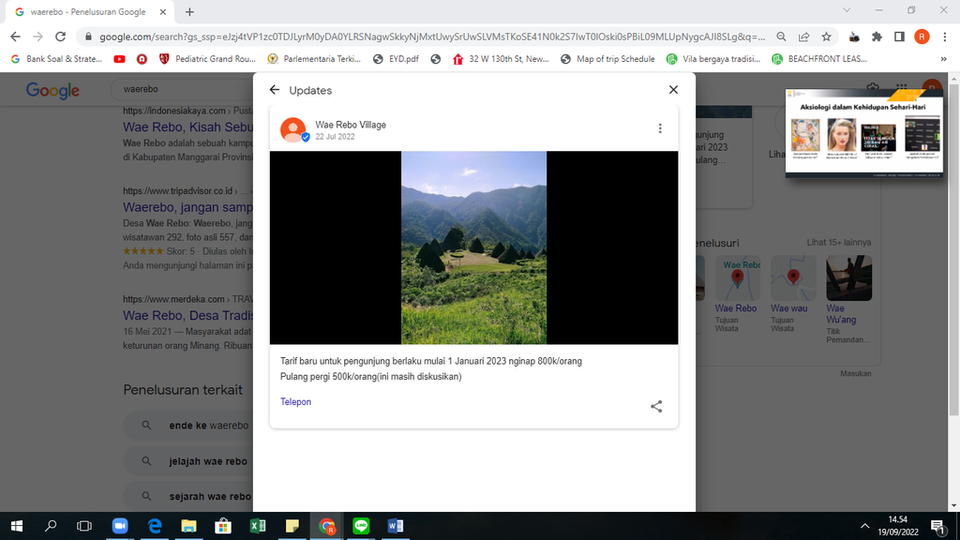960x540 pixels.
Task: Open the Chrome three-dot menu
Action: tap(945, 37)
